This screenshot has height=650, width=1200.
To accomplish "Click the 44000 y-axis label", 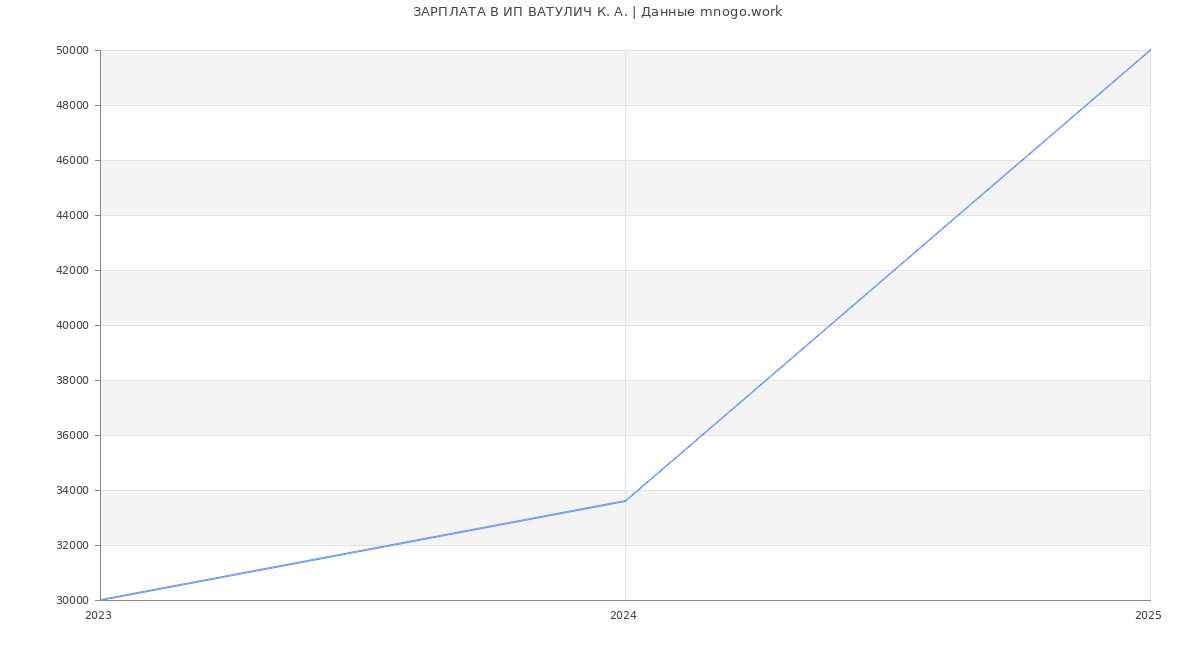I will [x=72, y=215].
